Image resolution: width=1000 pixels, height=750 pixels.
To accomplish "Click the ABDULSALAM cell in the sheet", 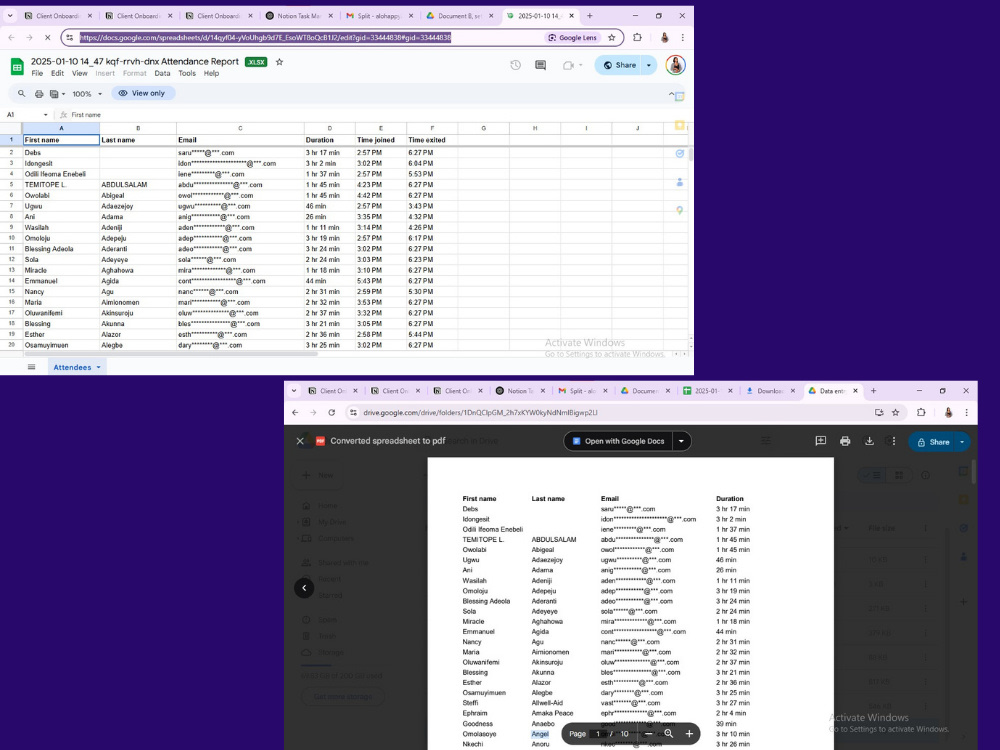I will coord(138,185).
